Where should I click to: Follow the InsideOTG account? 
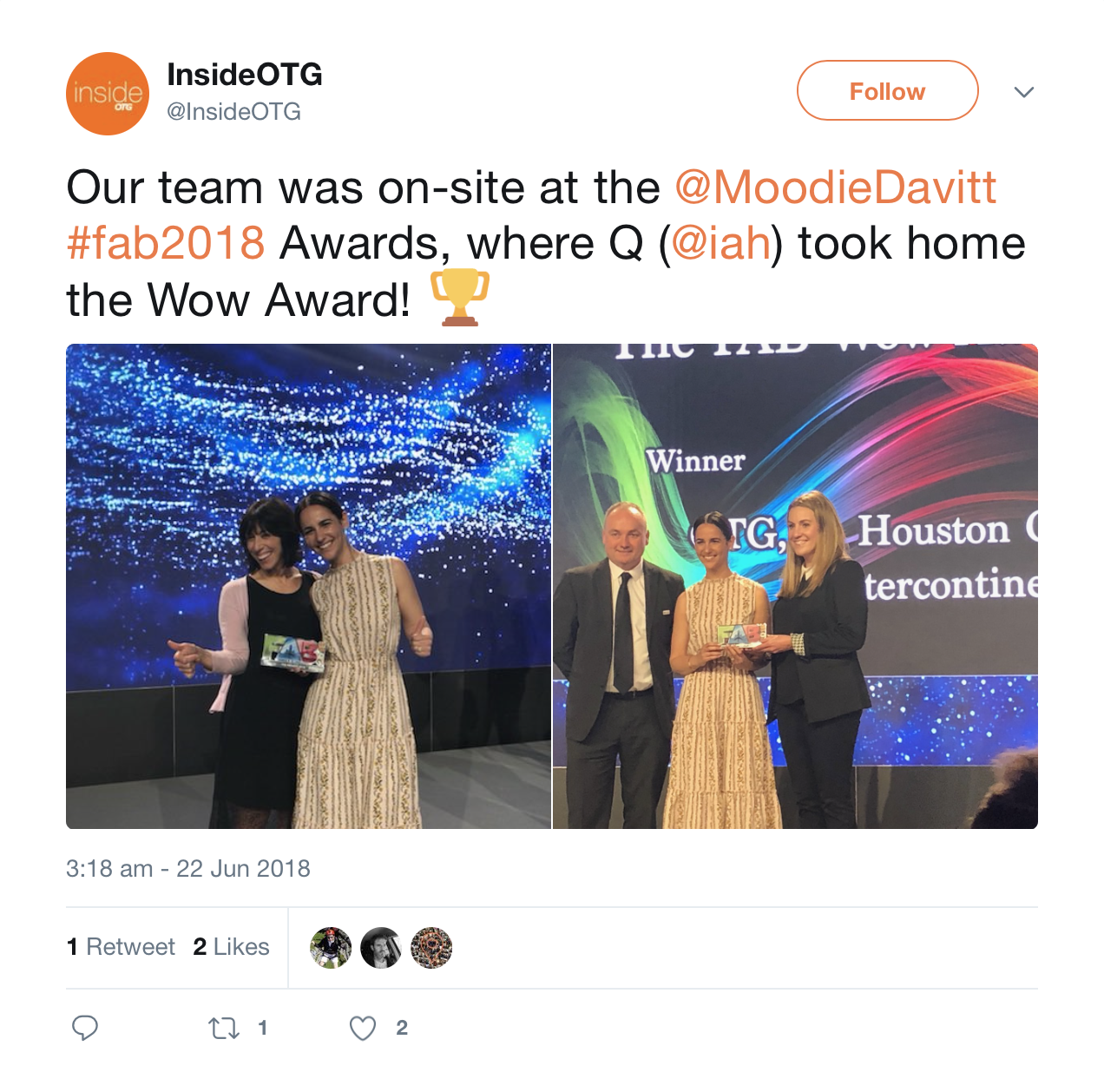coord(887,90)
